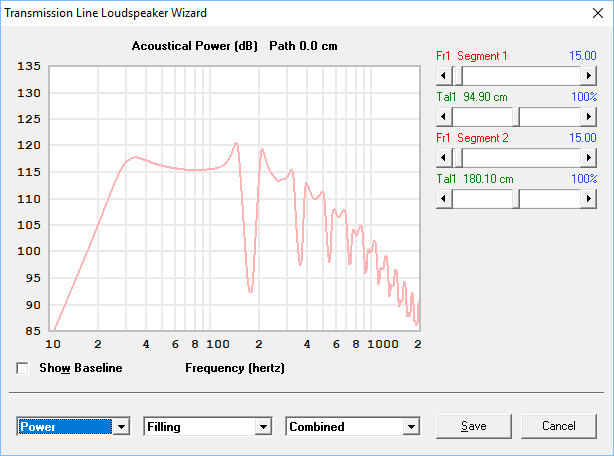
Task: Click the Cancel button
Action: pyautogui.click(x=558, y=426)
